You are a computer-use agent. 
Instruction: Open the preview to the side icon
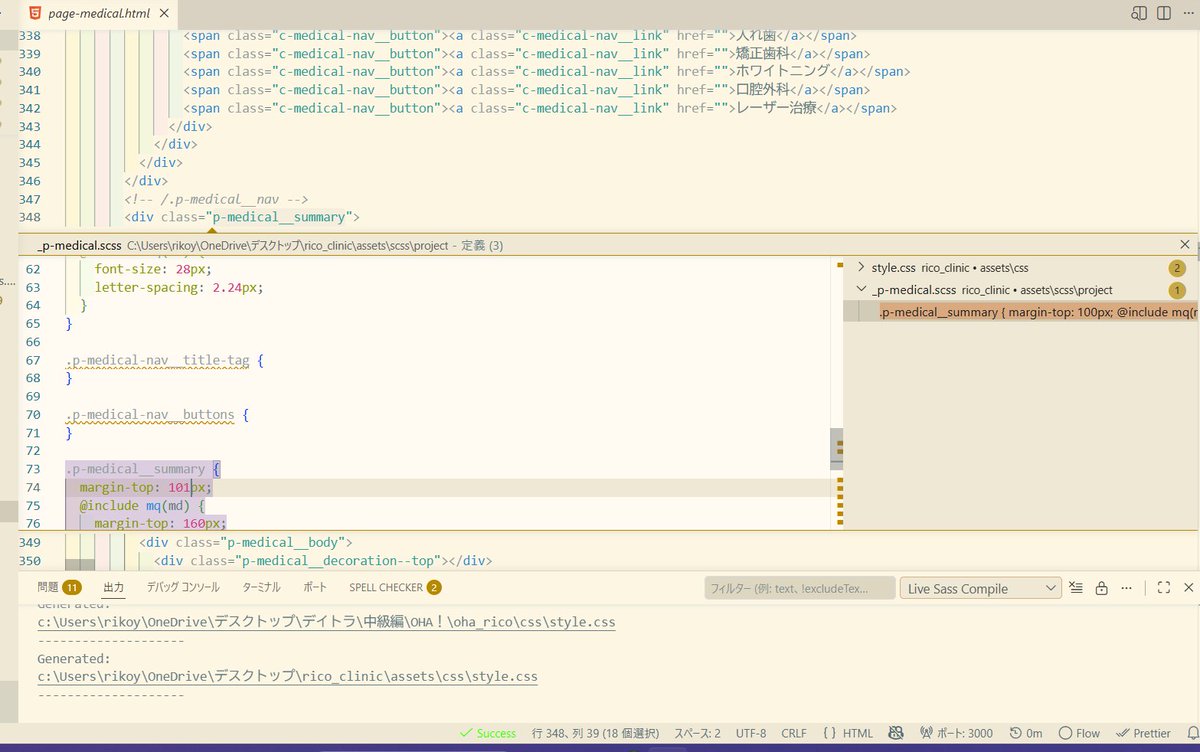[1139, 13]
